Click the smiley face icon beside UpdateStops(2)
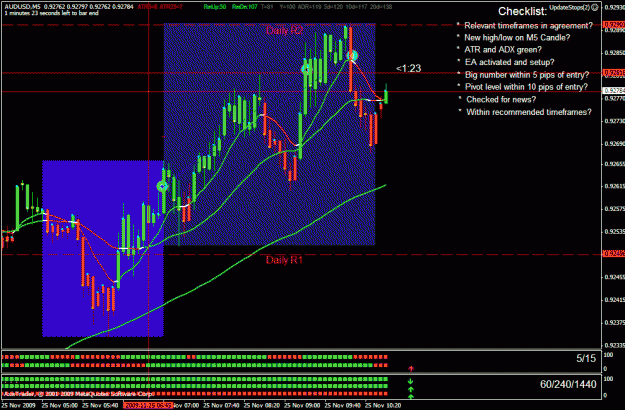The width and height of the screenshot is (625, 410). click(x=595, y=8)
